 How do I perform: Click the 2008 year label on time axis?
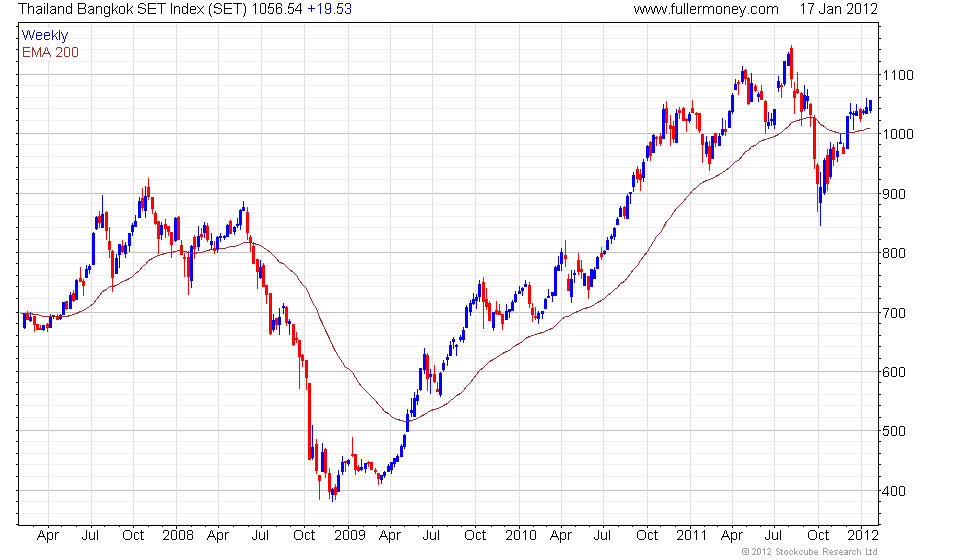tap(178, 536)
